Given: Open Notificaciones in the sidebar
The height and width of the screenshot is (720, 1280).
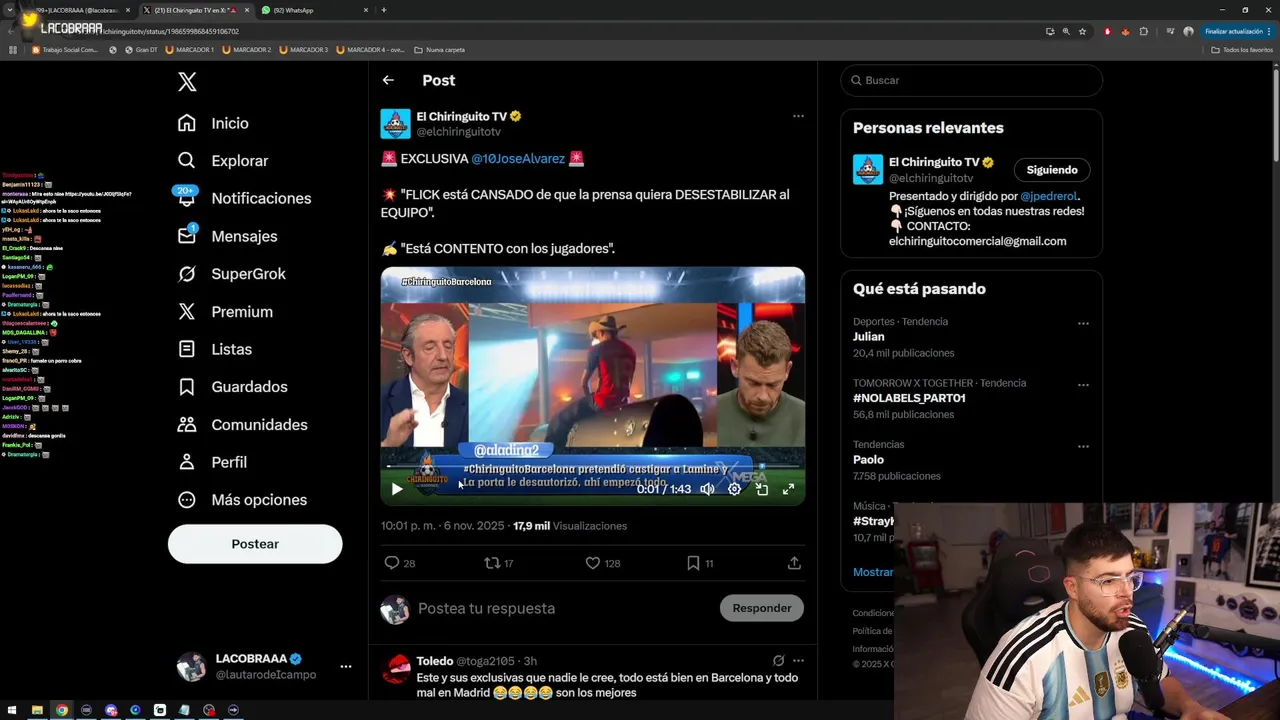Looking at the screenshot, I should [244, 198].
